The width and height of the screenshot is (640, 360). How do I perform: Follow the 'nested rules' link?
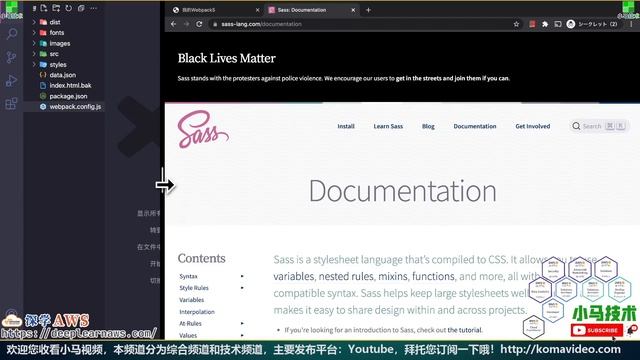(x=346, y=276)
